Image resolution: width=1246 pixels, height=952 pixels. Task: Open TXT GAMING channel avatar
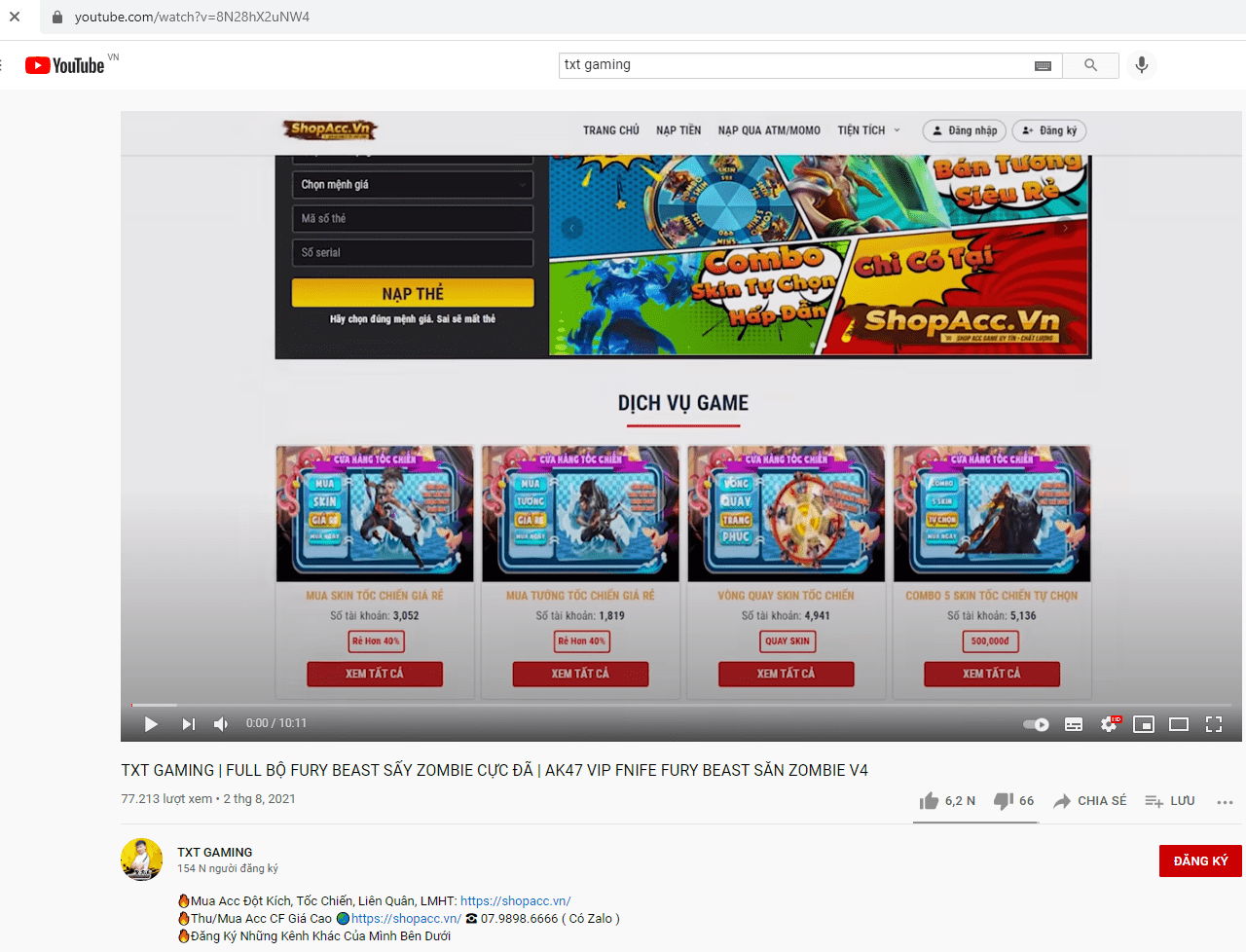pyautogui.click(x=141, y=860)
